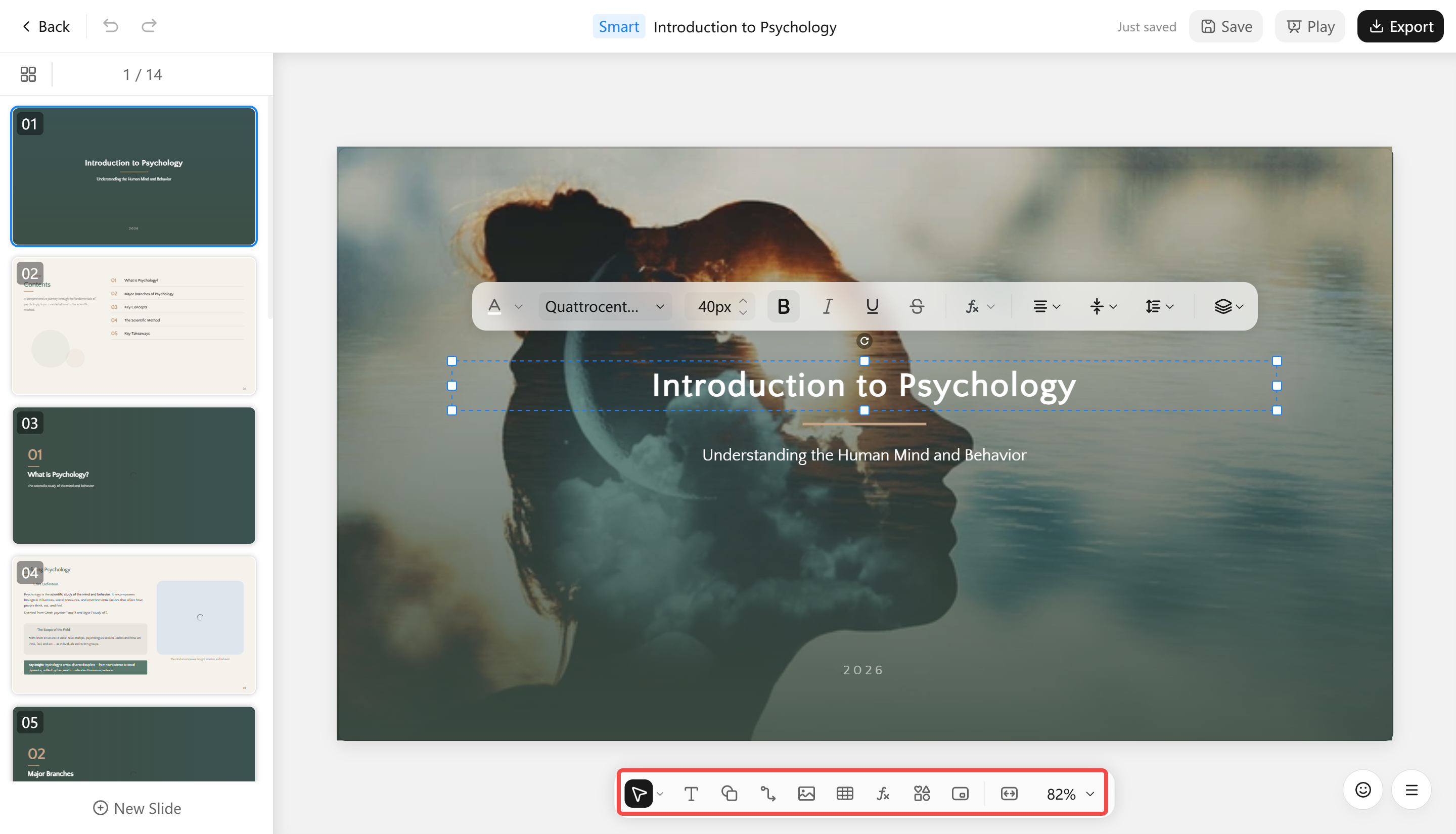Viewport: 1456px width, 834px height.
Task: Play the presentation
Action: [x=1310, y=26]
